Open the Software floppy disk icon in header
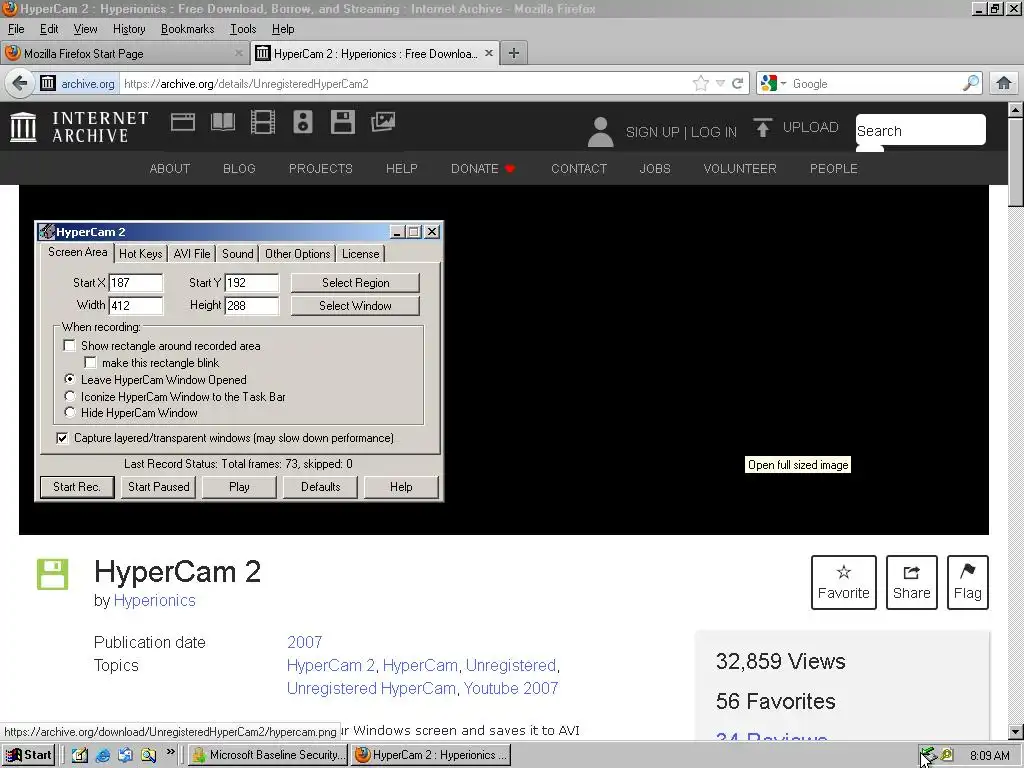The image size is (1024, 768). pos(342,122)
